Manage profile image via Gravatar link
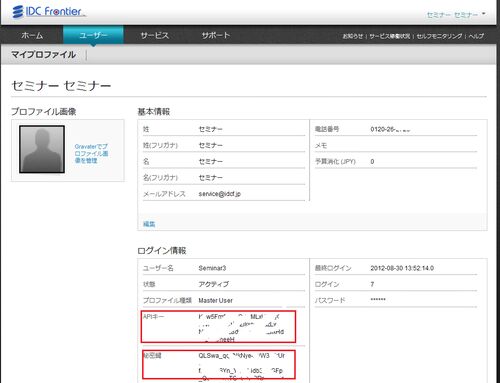Viewport: 500px width, 383px height. pos(91,153)
